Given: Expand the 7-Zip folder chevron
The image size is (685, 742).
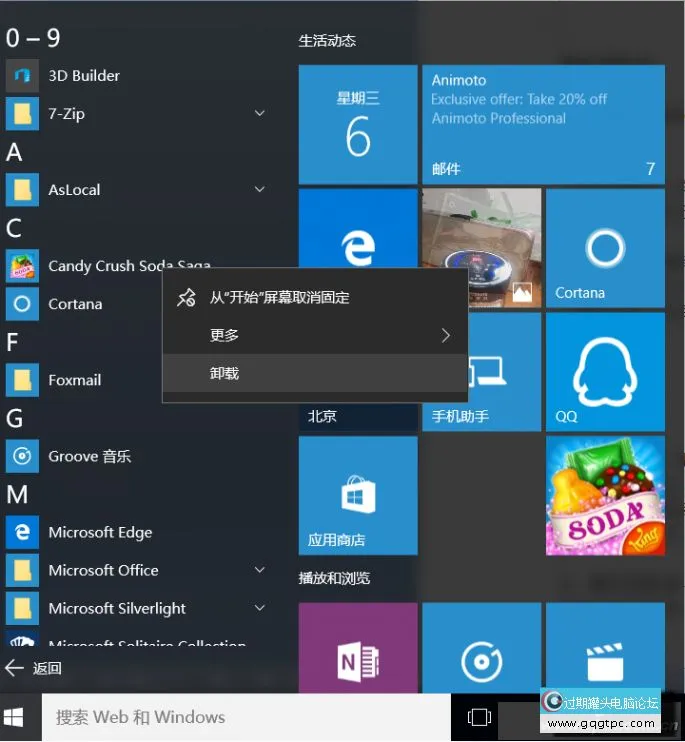Looking at the screenshot, I should click(x=260, y=113).
